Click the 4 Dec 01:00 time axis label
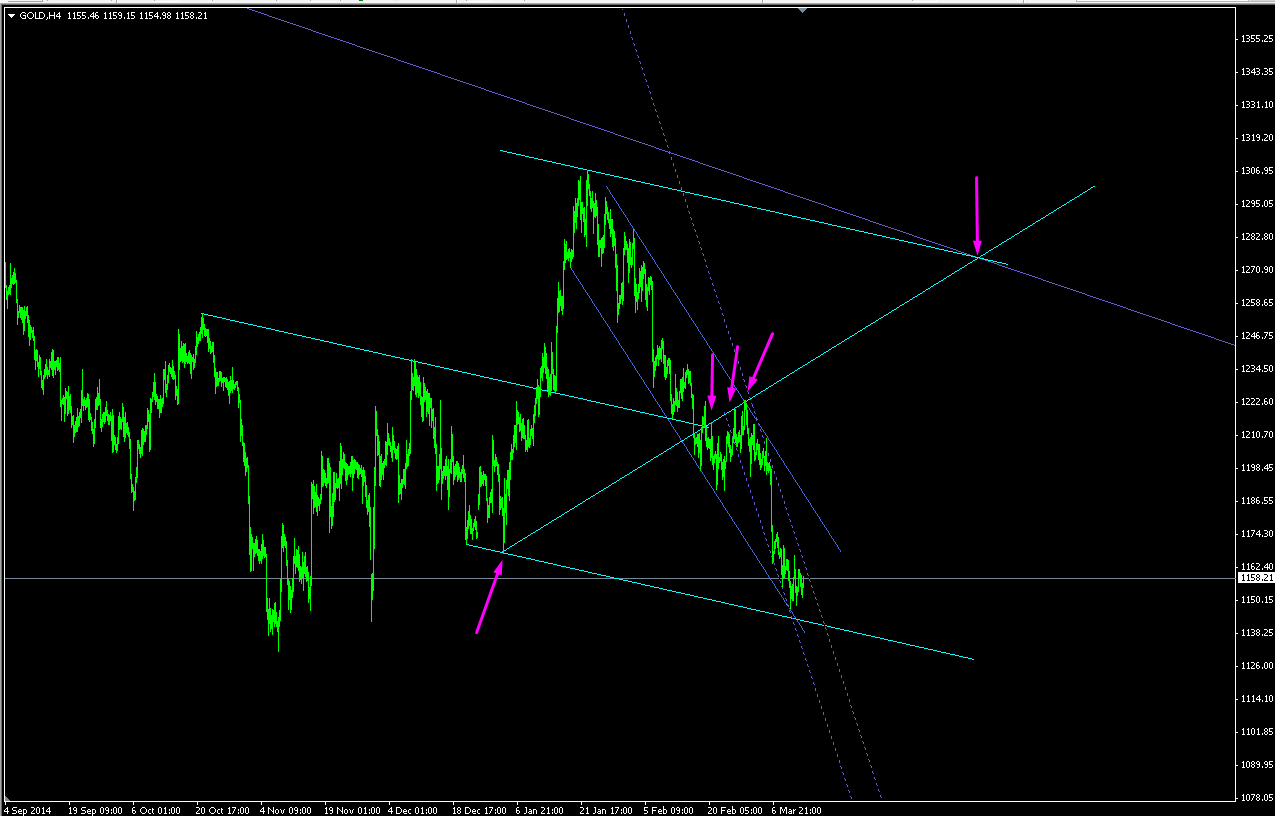The height and width of the screenshot is (816, 1275). click(413, 810)
